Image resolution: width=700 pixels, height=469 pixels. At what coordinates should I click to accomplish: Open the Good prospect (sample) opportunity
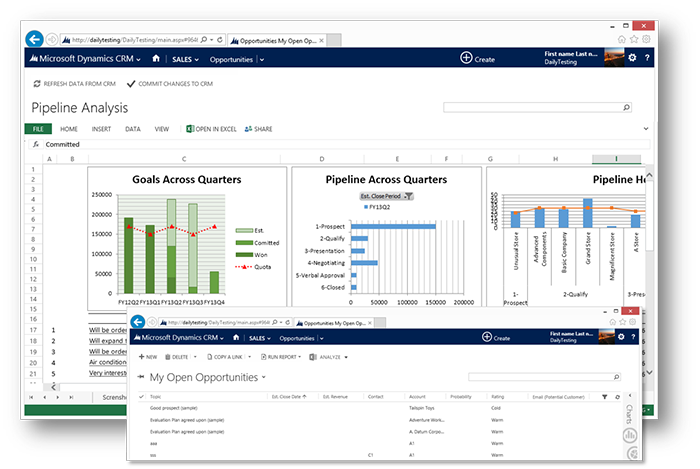pyautogui.click(x=173, y=407)
